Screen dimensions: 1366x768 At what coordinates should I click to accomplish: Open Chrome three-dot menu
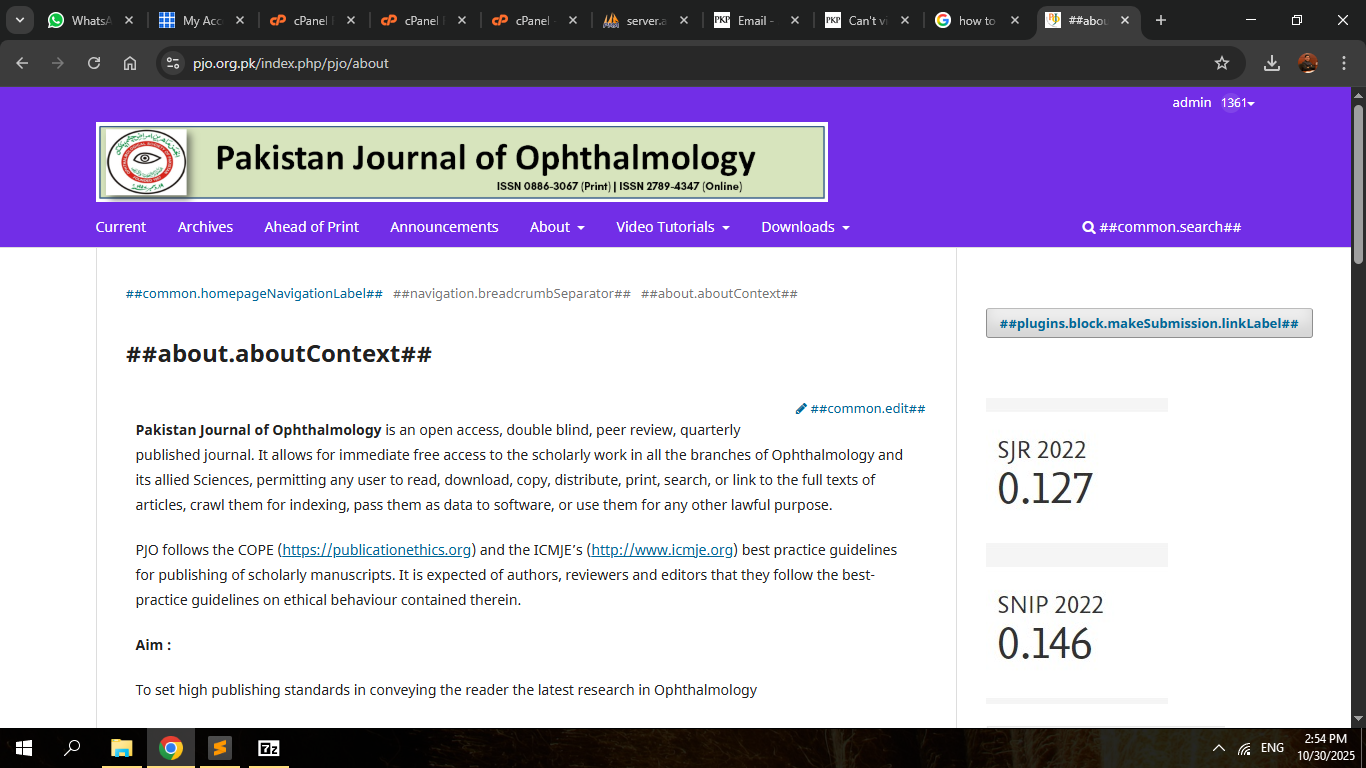click(x=1343, y=63)
